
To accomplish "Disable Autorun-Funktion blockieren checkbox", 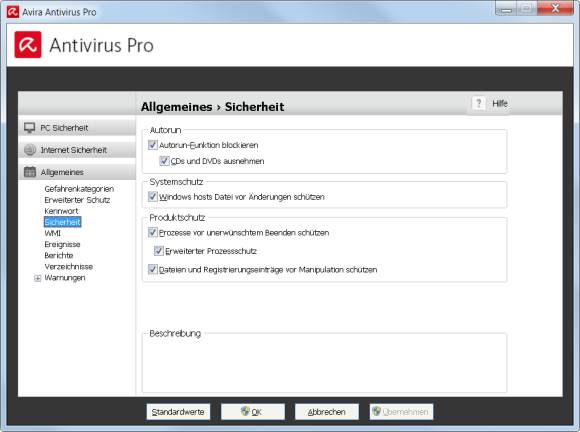I will [x=152, y=145].
